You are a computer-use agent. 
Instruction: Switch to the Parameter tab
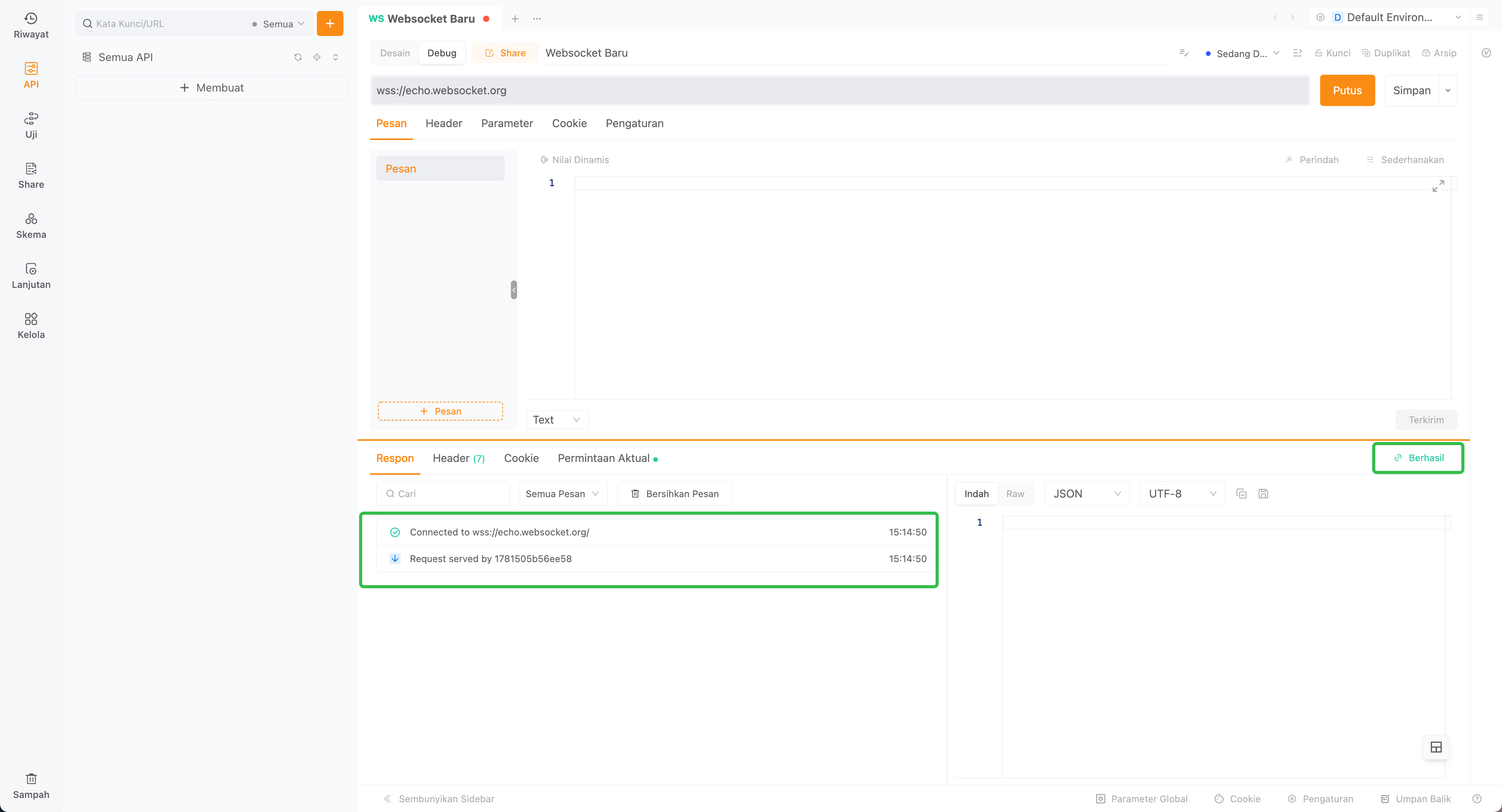coord(507,124)
